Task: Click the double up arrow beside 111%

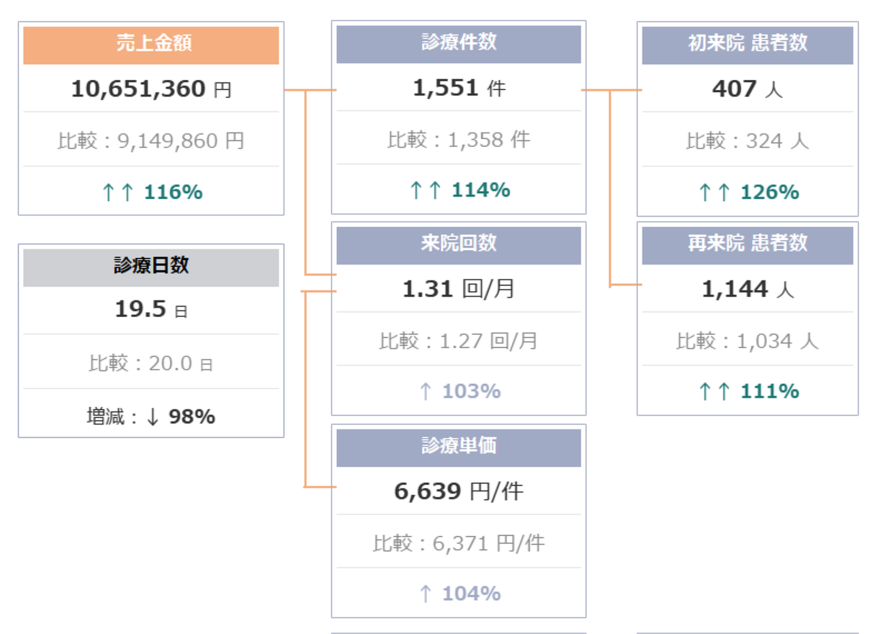Action: [x=715, y=391]
